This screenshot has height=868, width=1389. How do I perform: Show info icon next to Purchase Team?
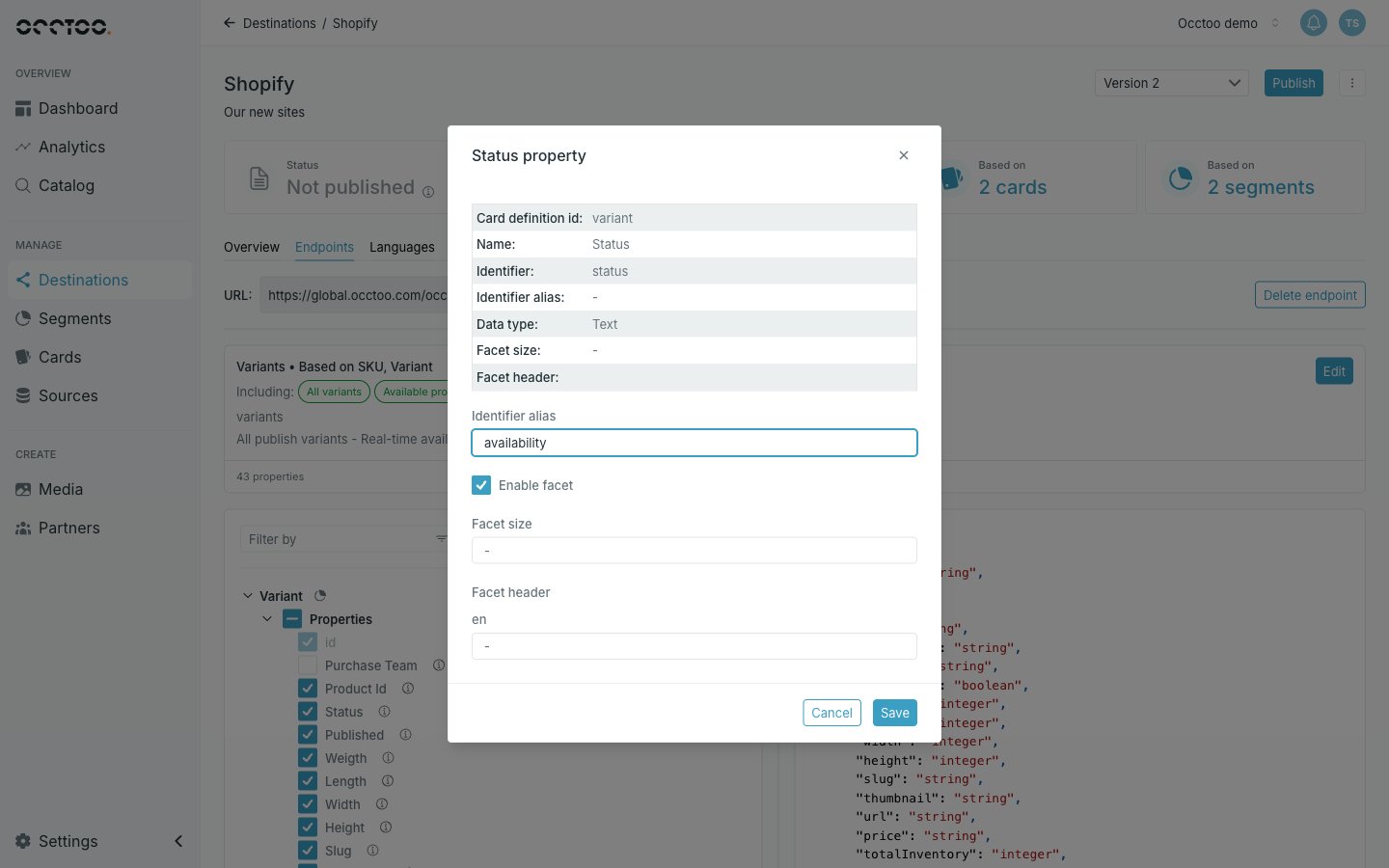(439, 665)
